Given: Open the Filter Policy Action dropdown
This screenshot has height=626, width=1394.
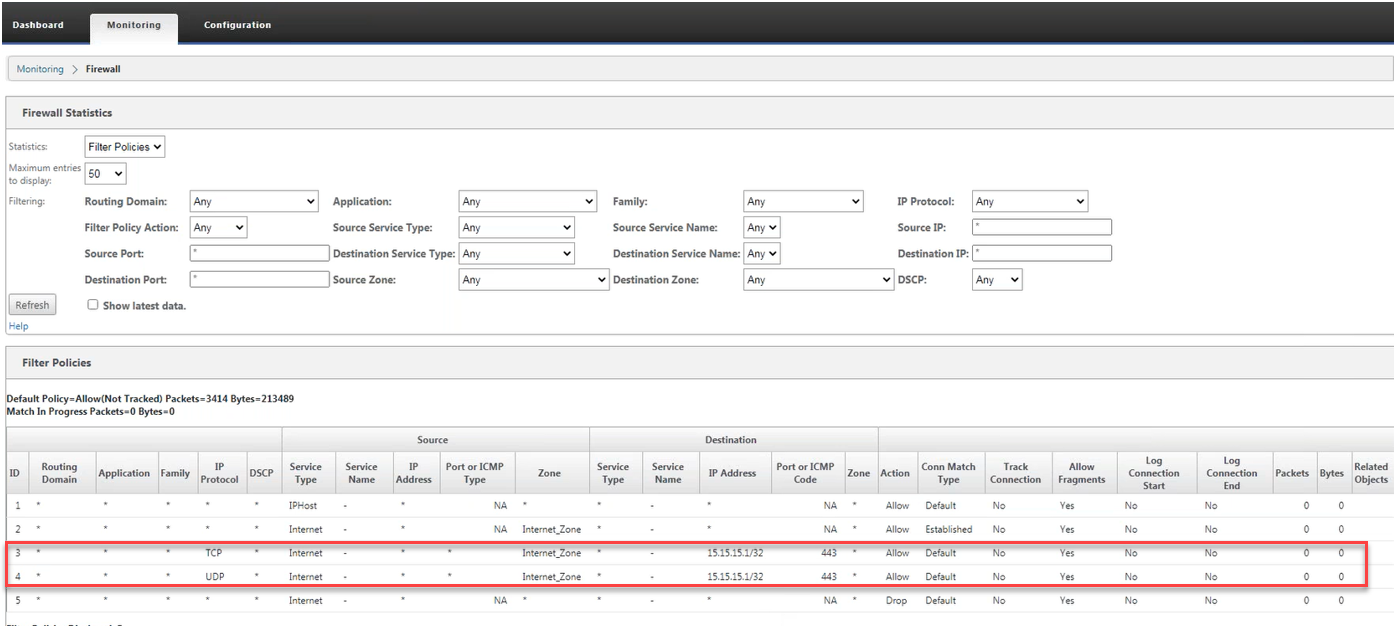Looking at the screenshot, I should click(x=218, y=228).
